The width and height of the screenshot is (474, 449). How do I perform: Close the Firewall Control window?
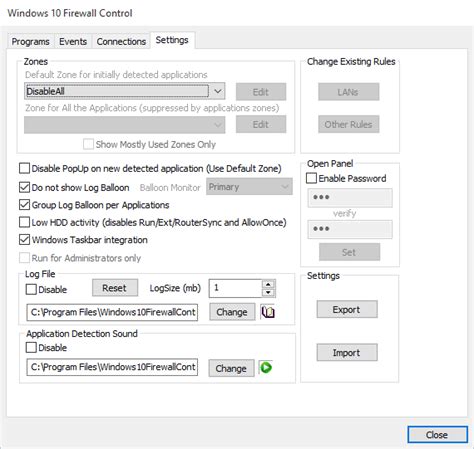pos(437,435)
